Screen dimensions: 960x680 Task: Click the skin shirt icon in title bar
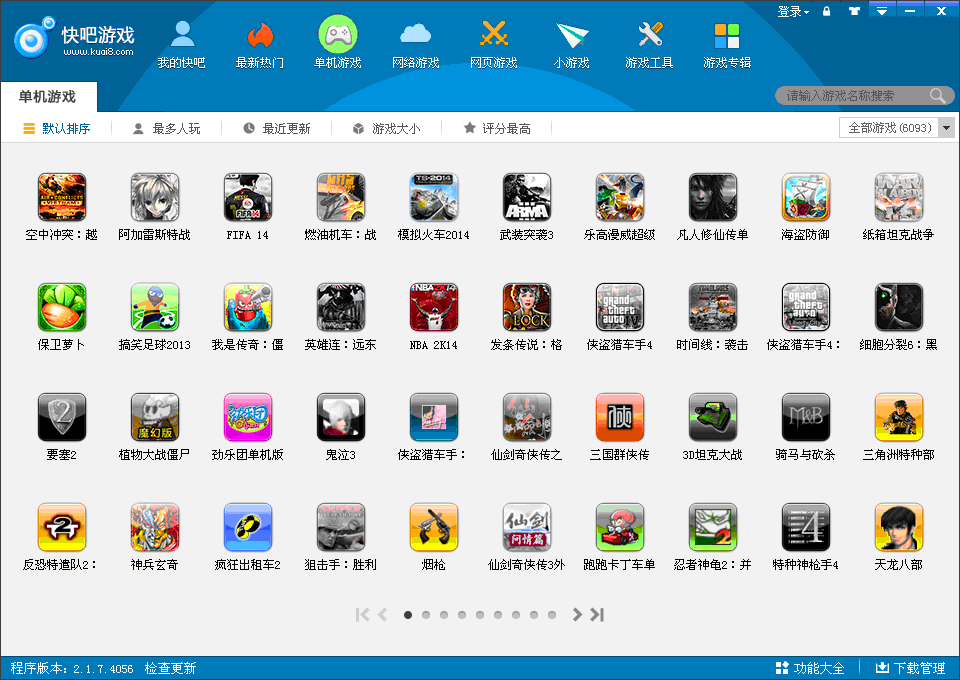pos(853,12)
